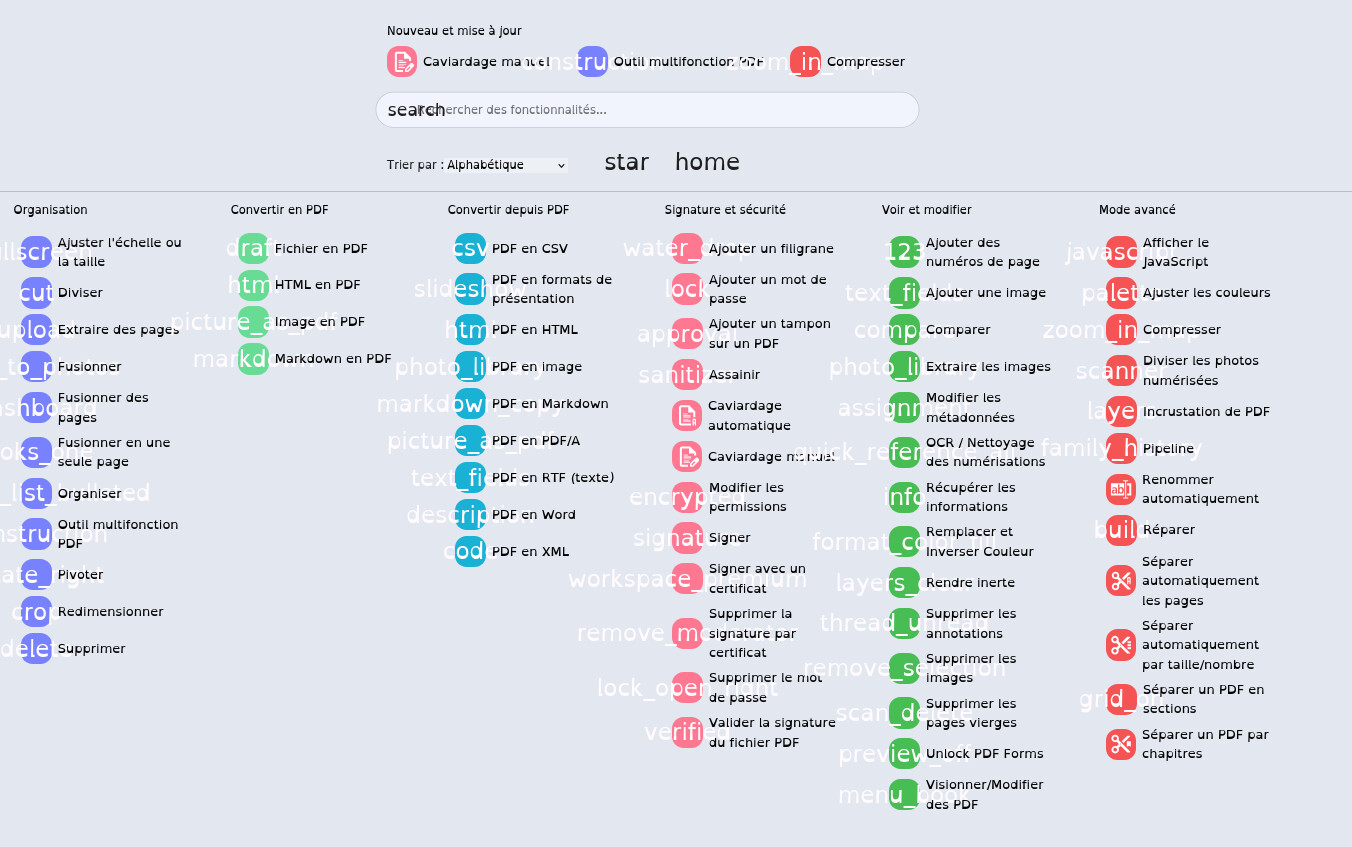Click the HTML en PDF icon

pyautogui.click(x=253, y=285)
